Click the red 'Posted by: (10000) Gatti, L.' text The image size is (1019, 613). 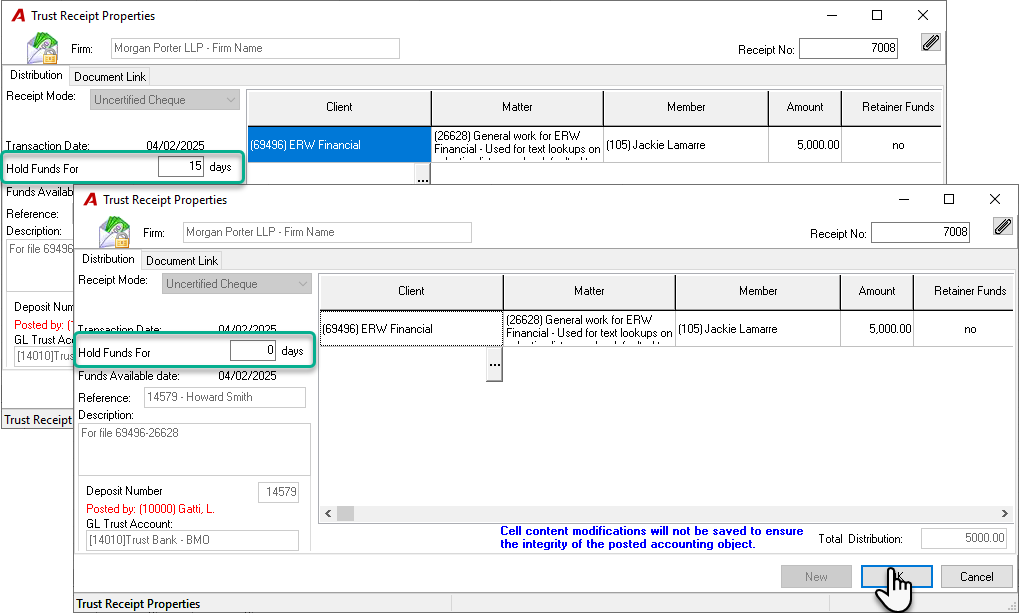pos(150,509)
